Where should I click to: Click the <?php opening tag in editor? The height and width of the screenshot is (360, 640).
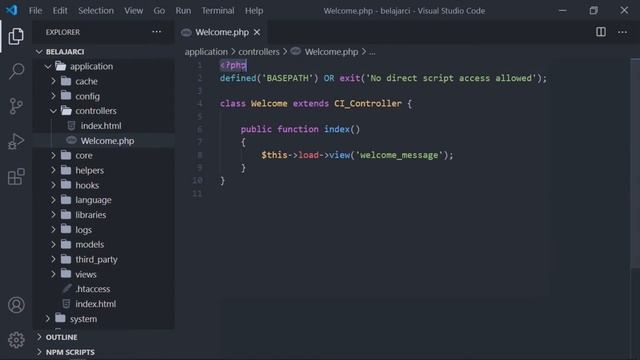(233, 65)
